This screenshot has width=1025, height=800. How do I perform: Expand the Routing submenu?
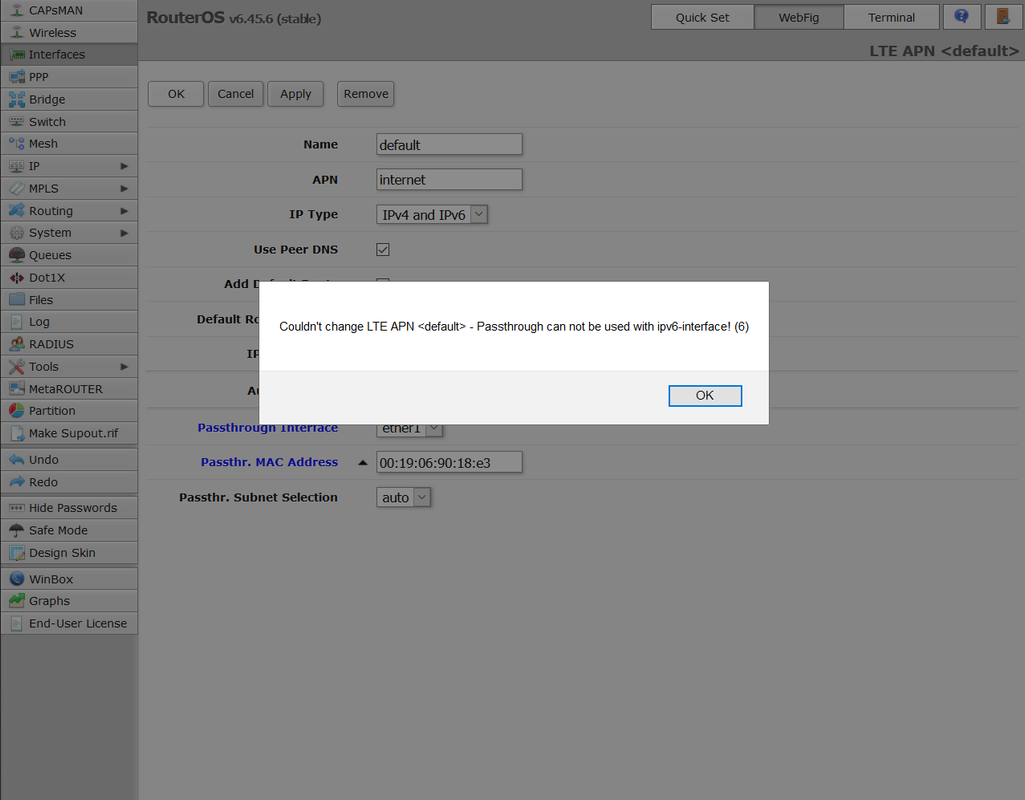(x=124, y=211)
